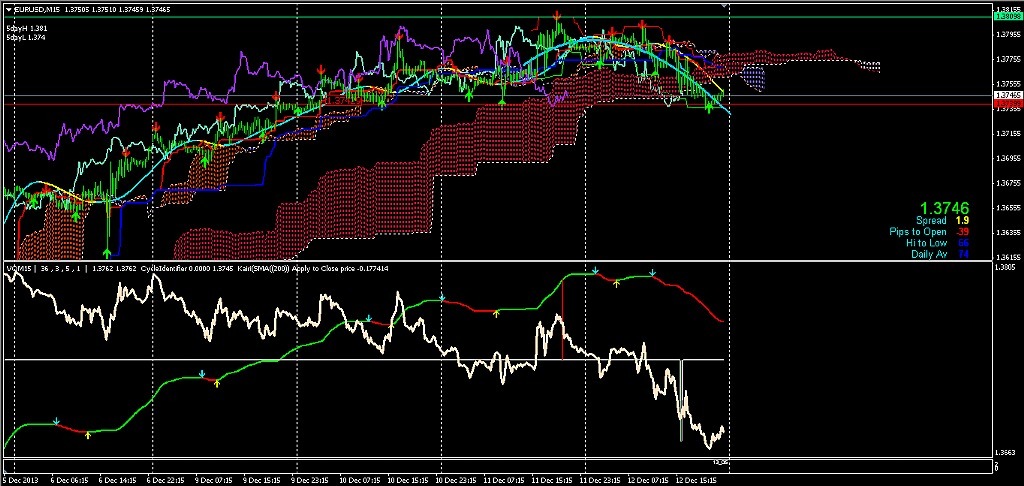Click the Daily Av readout
Screen dimensions: 1024x486
click(940, 254)
